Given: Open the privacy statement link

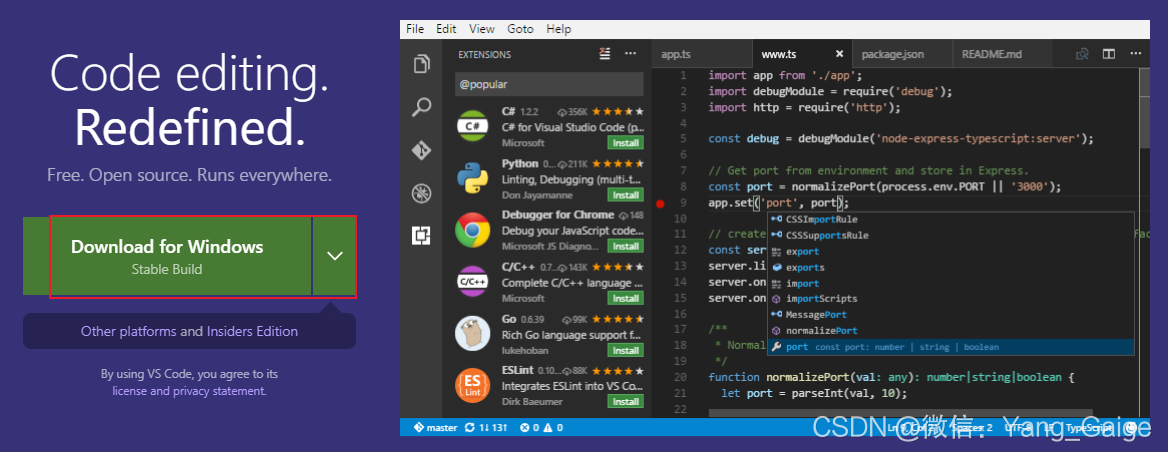Looking at the screenshot, I should coord(220,391).
